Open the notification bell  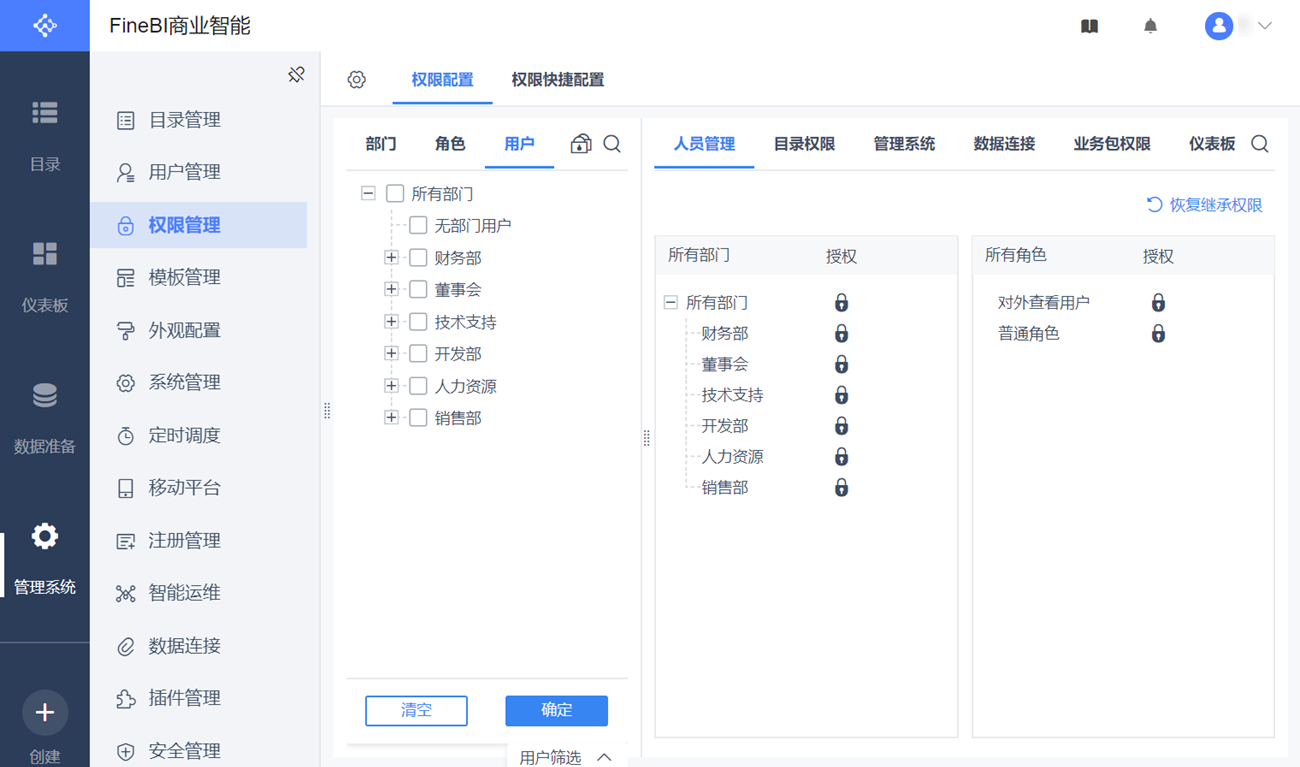click(1150, 26)
